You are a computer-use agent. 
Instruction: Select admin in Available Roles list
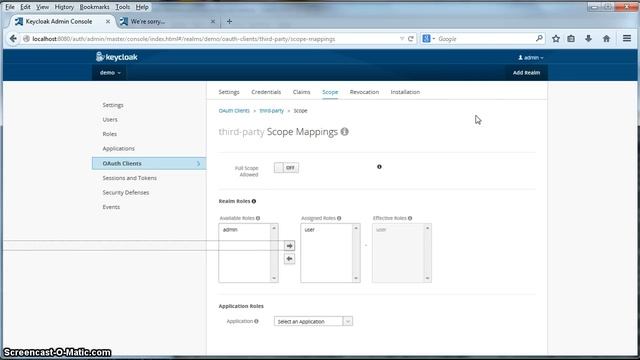point(230,230)
